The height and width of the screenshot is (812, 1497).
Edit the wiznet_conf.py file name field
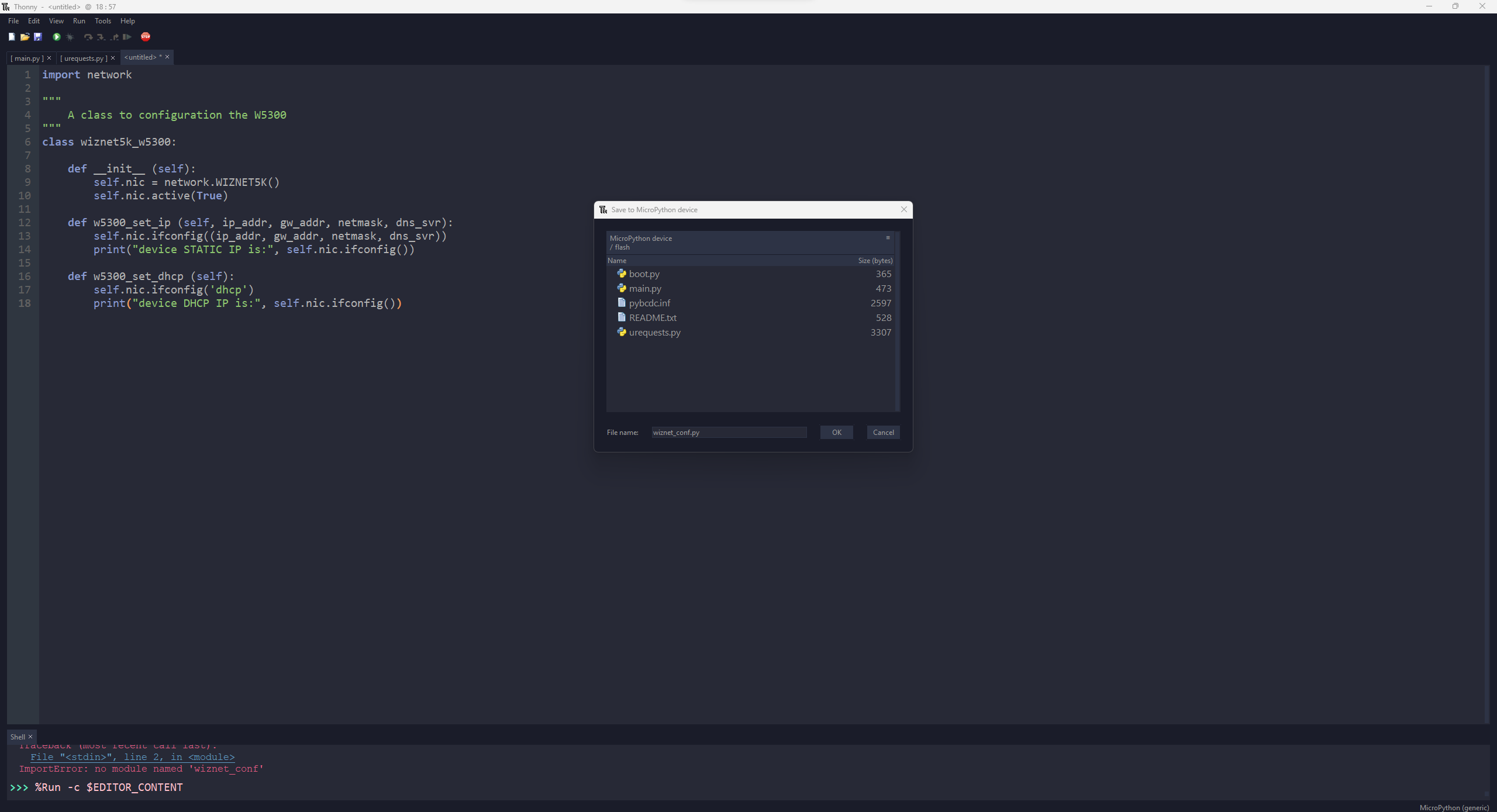(729, 432)
